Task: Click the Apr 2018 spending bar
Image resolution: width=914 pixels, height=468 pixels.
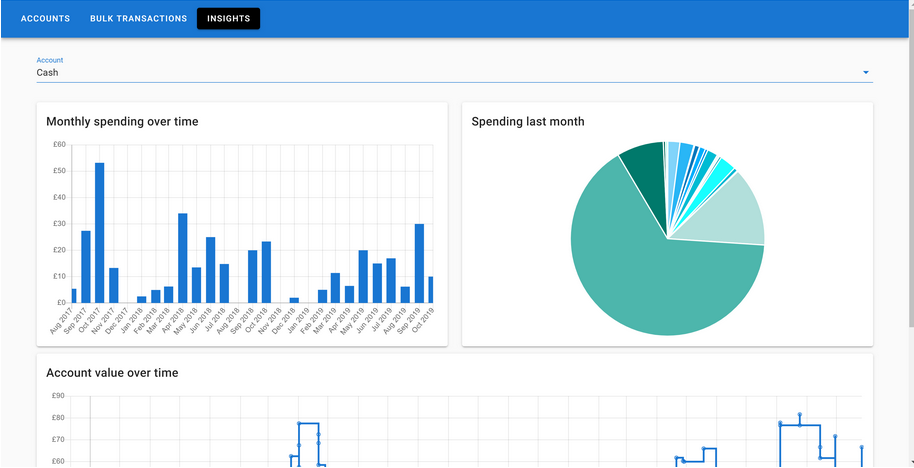Action: 182,258
